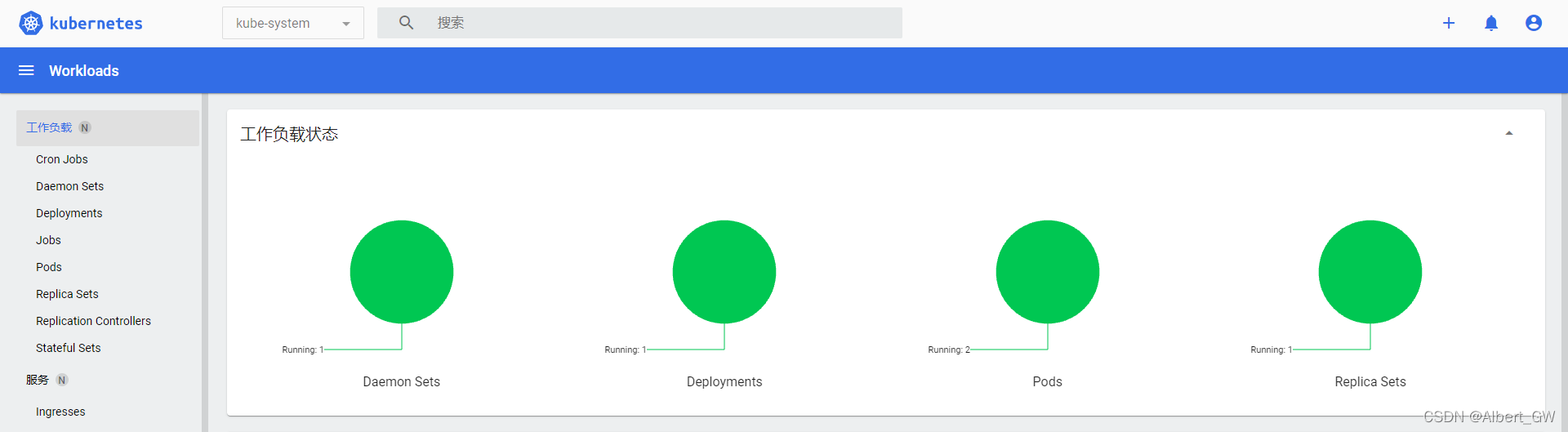Open Ingresses in sidebar
1568x432 pixels.
tap(60, 412)
